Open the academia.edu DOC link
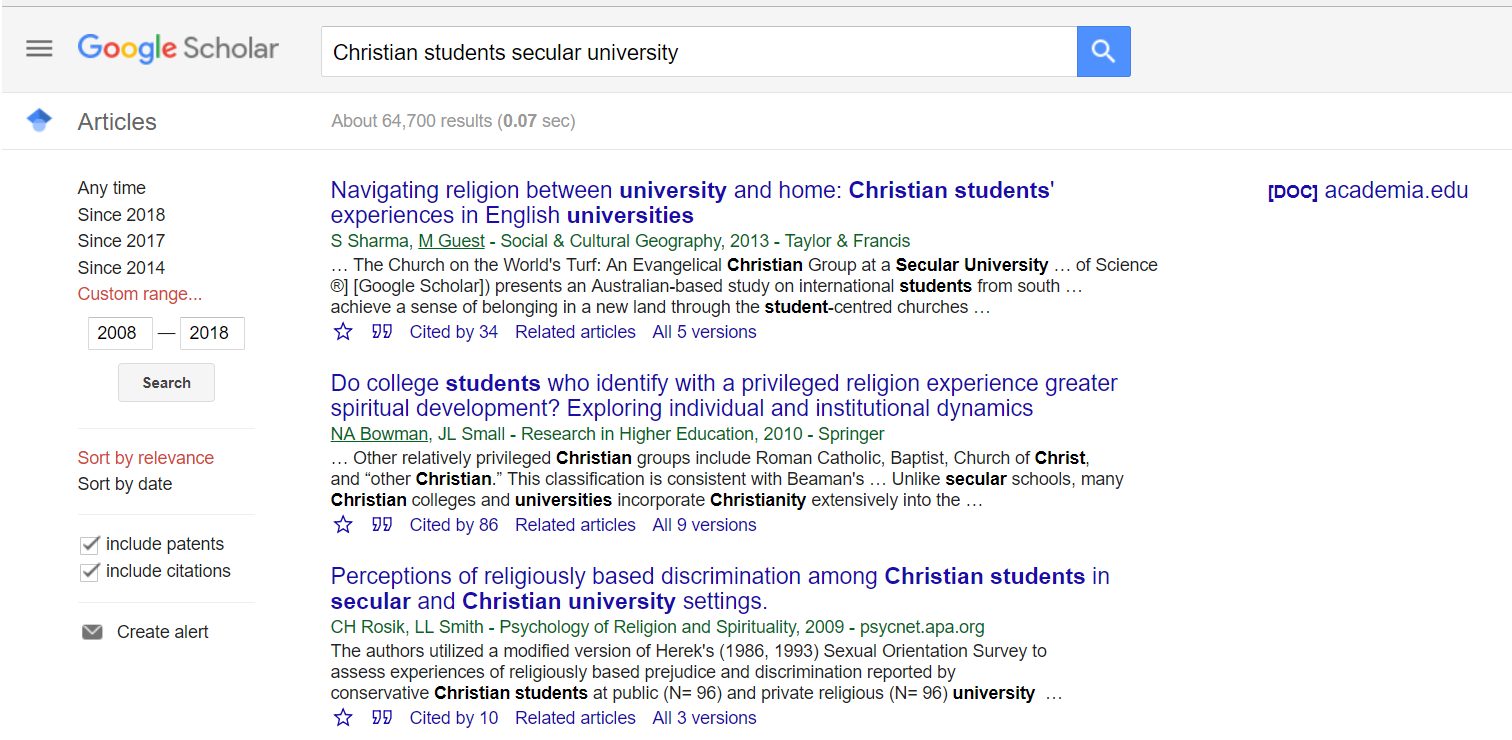 click(1367, 191)
